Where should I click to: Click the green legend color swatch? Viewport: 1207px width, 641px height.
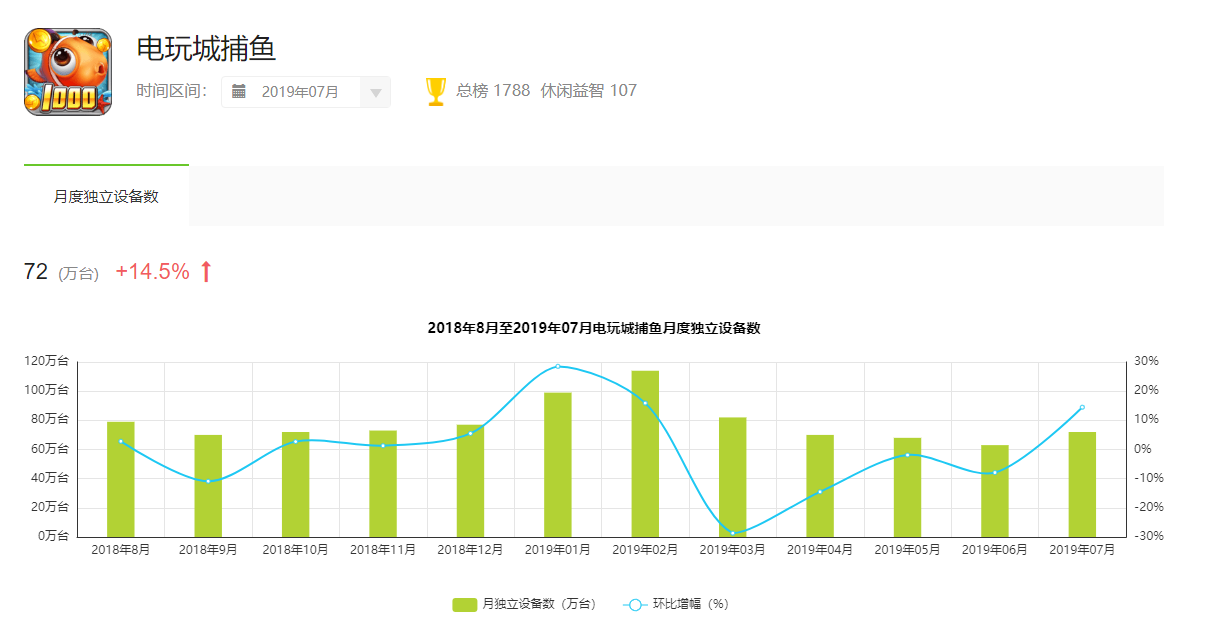[464, 604]
